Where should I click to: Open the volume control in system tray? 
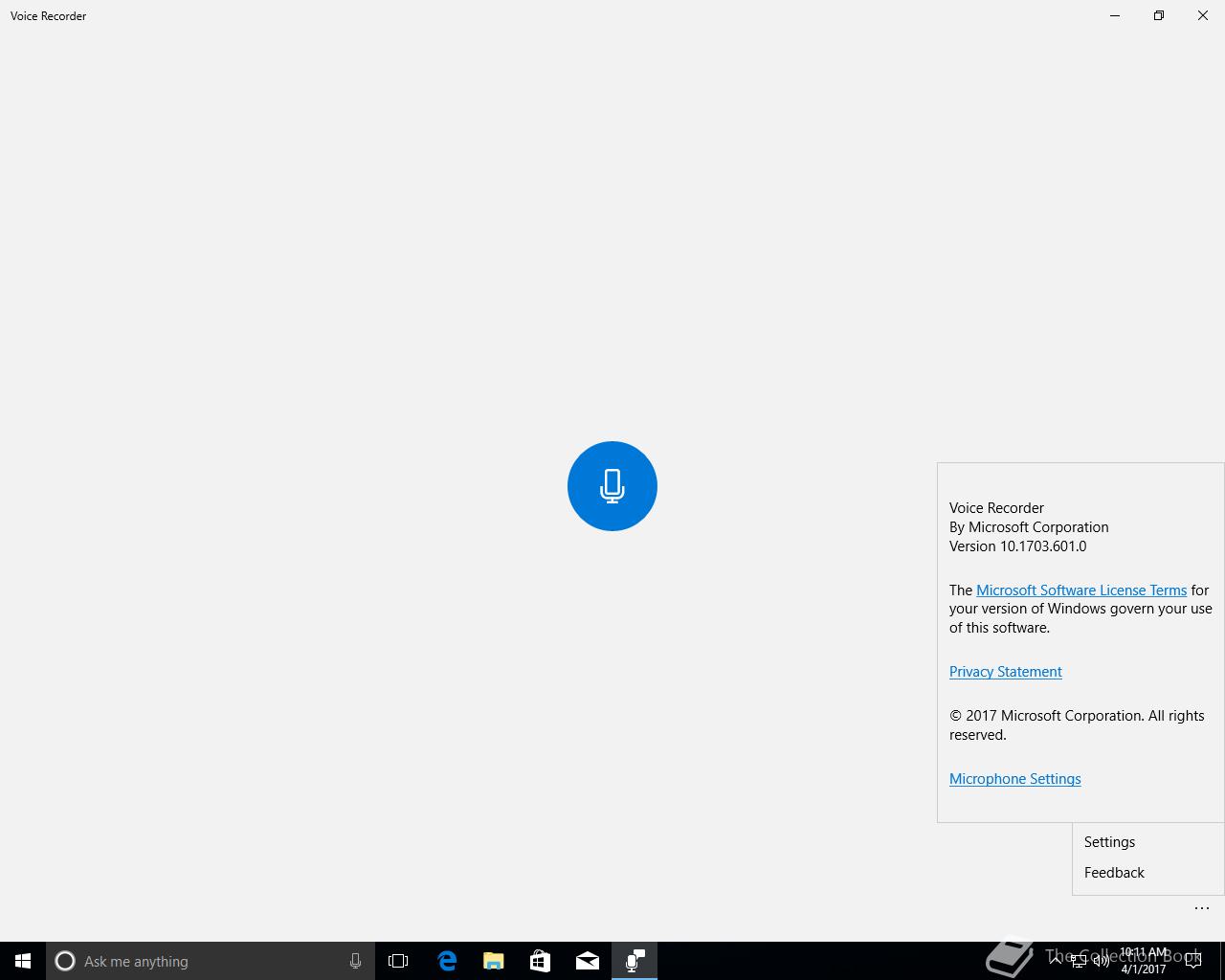click(1102, 961)
